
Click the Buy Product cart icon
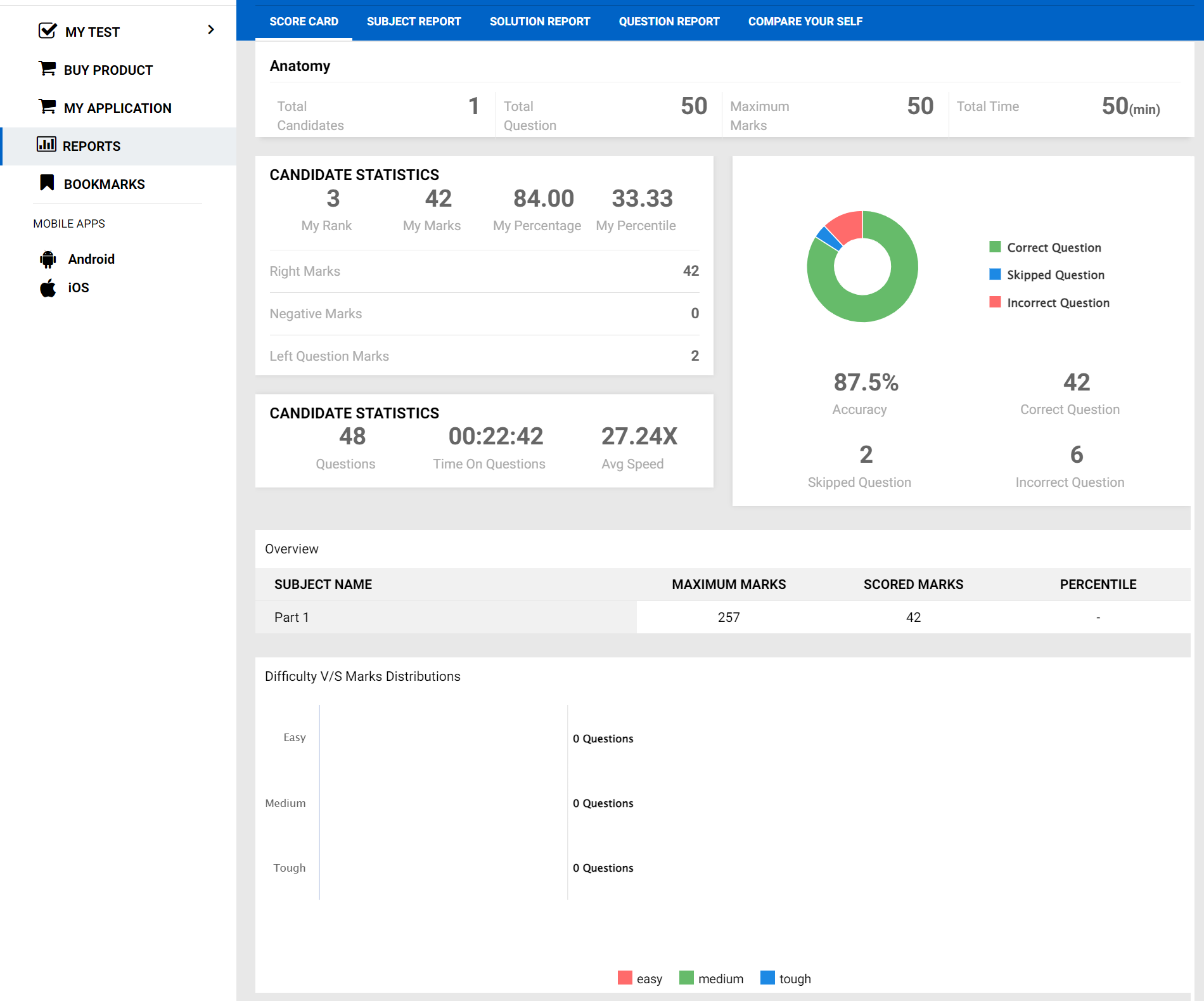(48, 68)
